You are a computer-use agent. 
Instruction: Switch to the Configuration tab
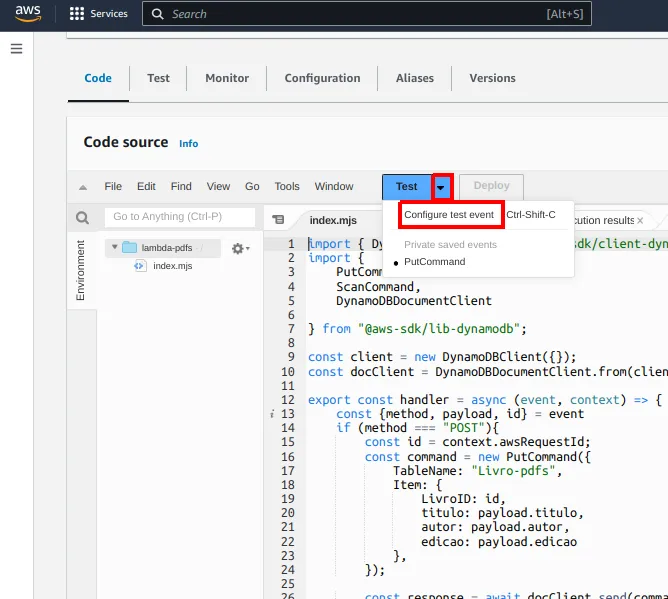(322, 78)
